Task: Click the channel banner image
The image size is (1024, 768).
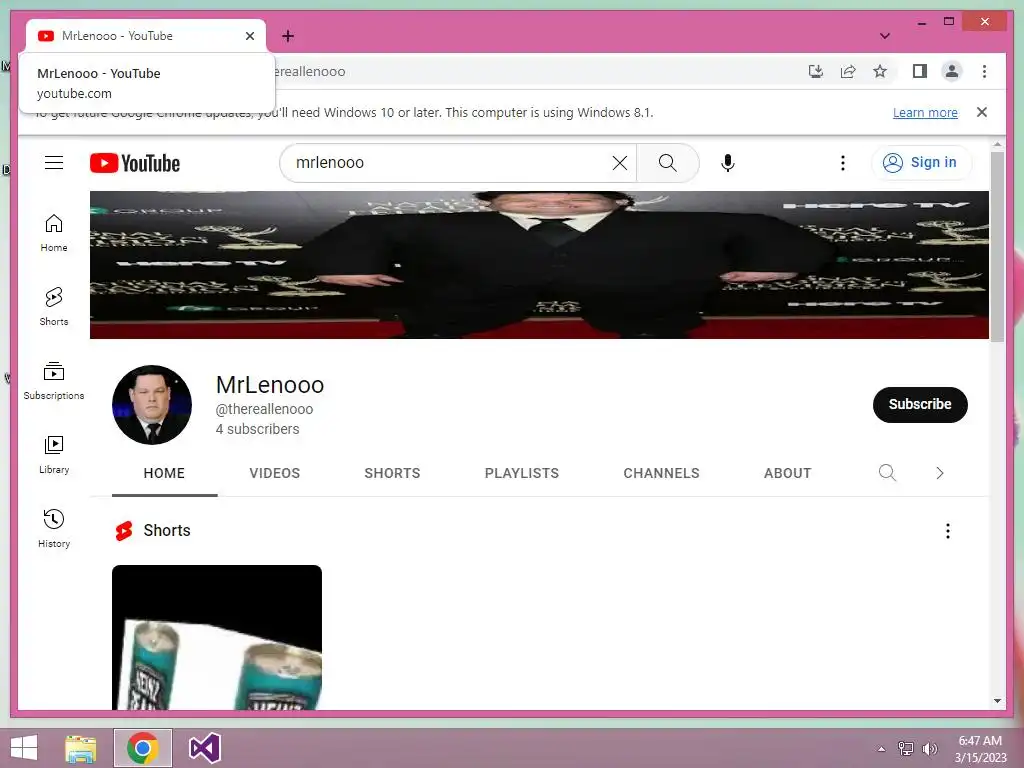Action: tap(539, 264)
